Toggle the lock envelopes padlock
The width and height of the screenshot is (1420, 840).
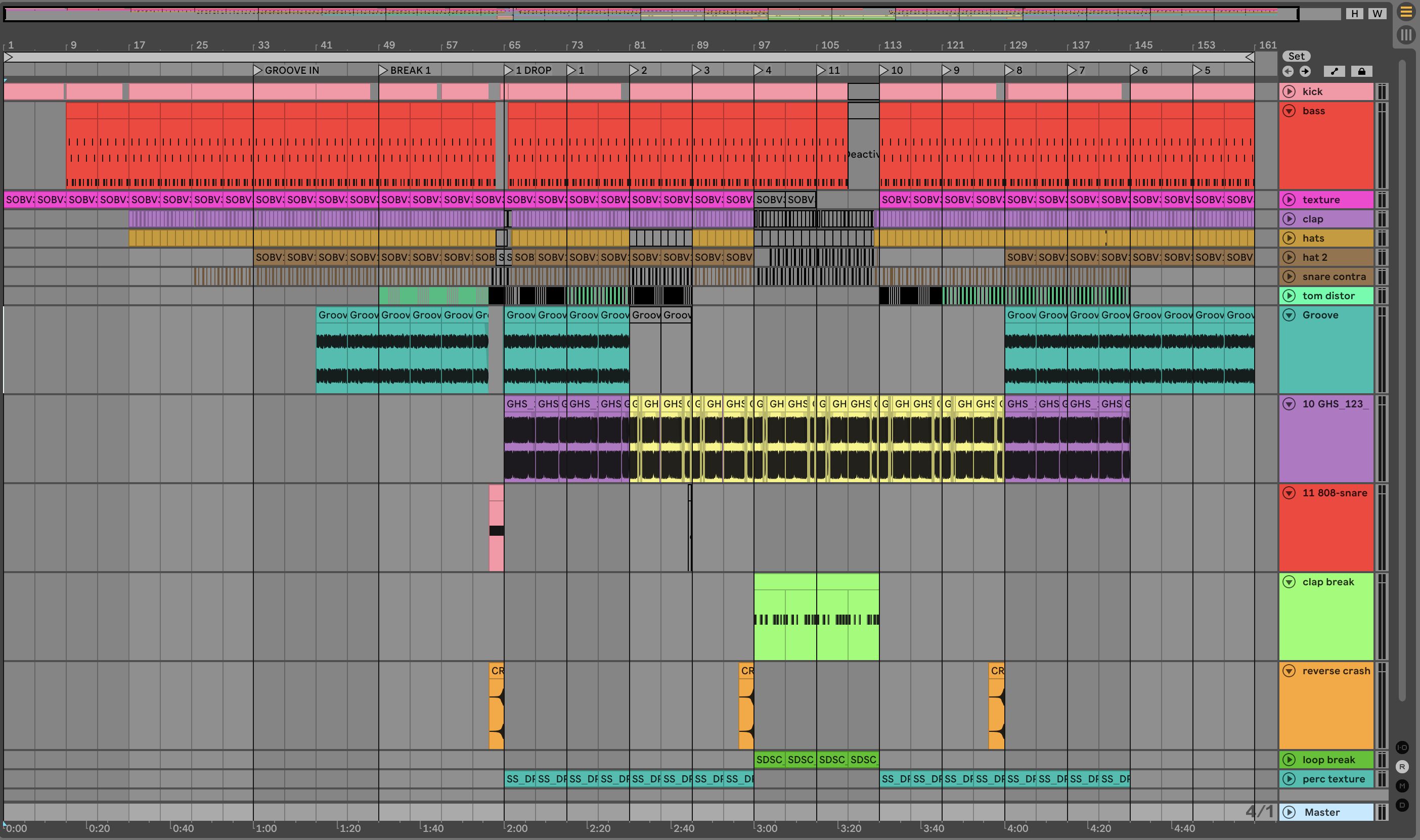click(x=1362, y=71)
